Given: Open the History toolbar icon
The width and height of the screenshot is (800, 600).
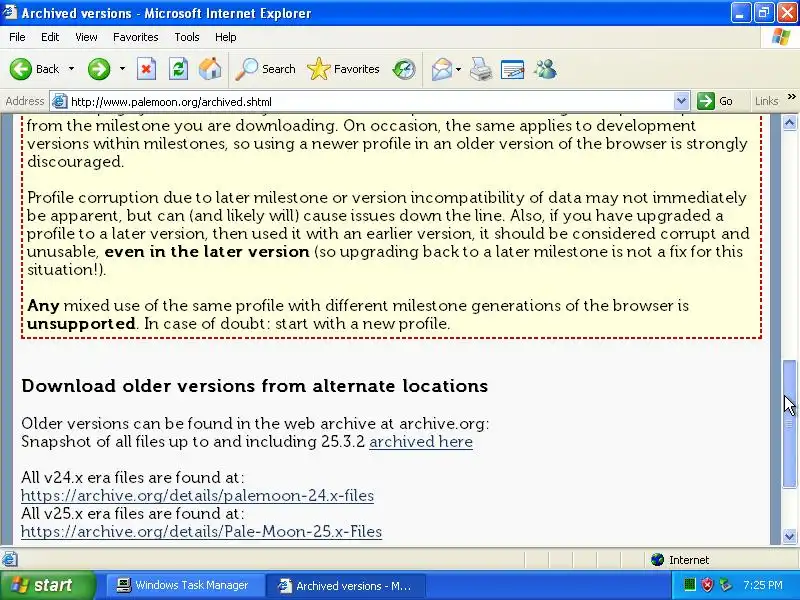Looking at the screenshot, I should pos(404,69).
